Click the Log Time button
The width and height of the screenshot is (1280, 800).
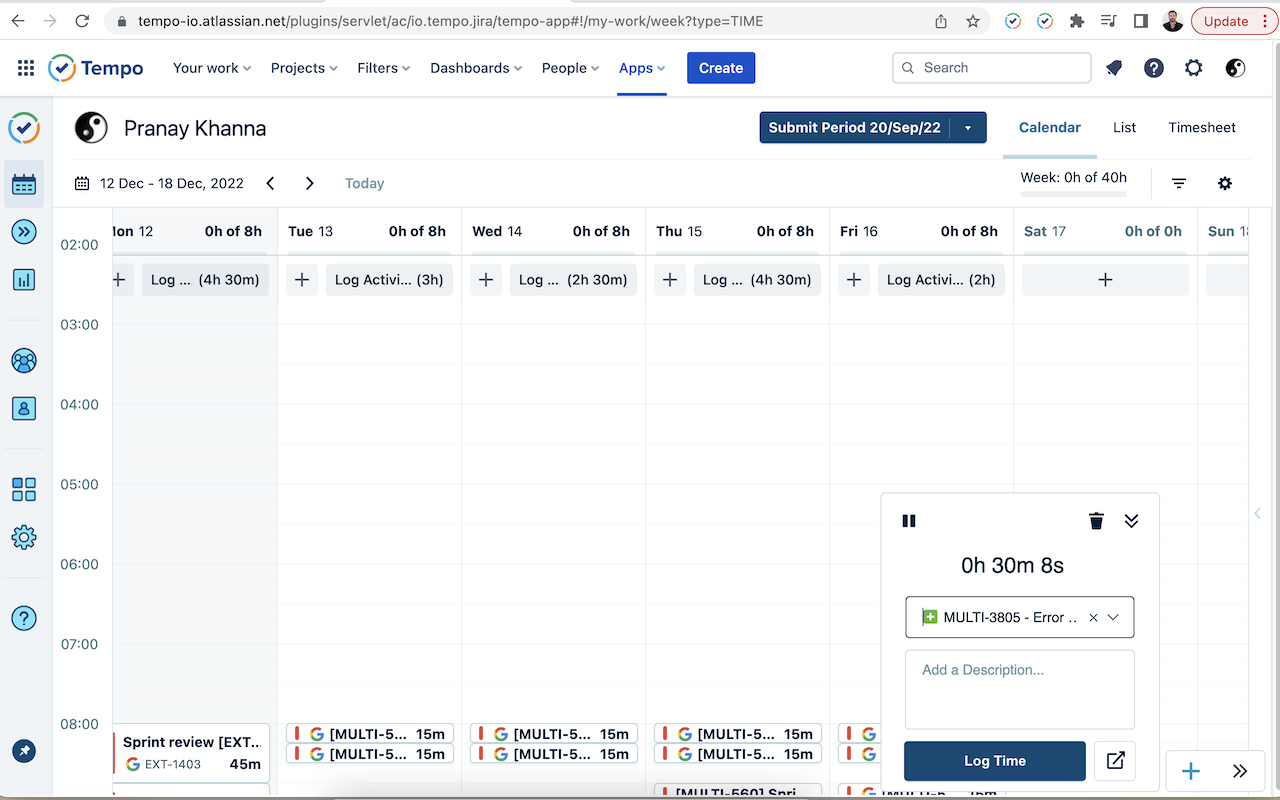pos(995,761)
